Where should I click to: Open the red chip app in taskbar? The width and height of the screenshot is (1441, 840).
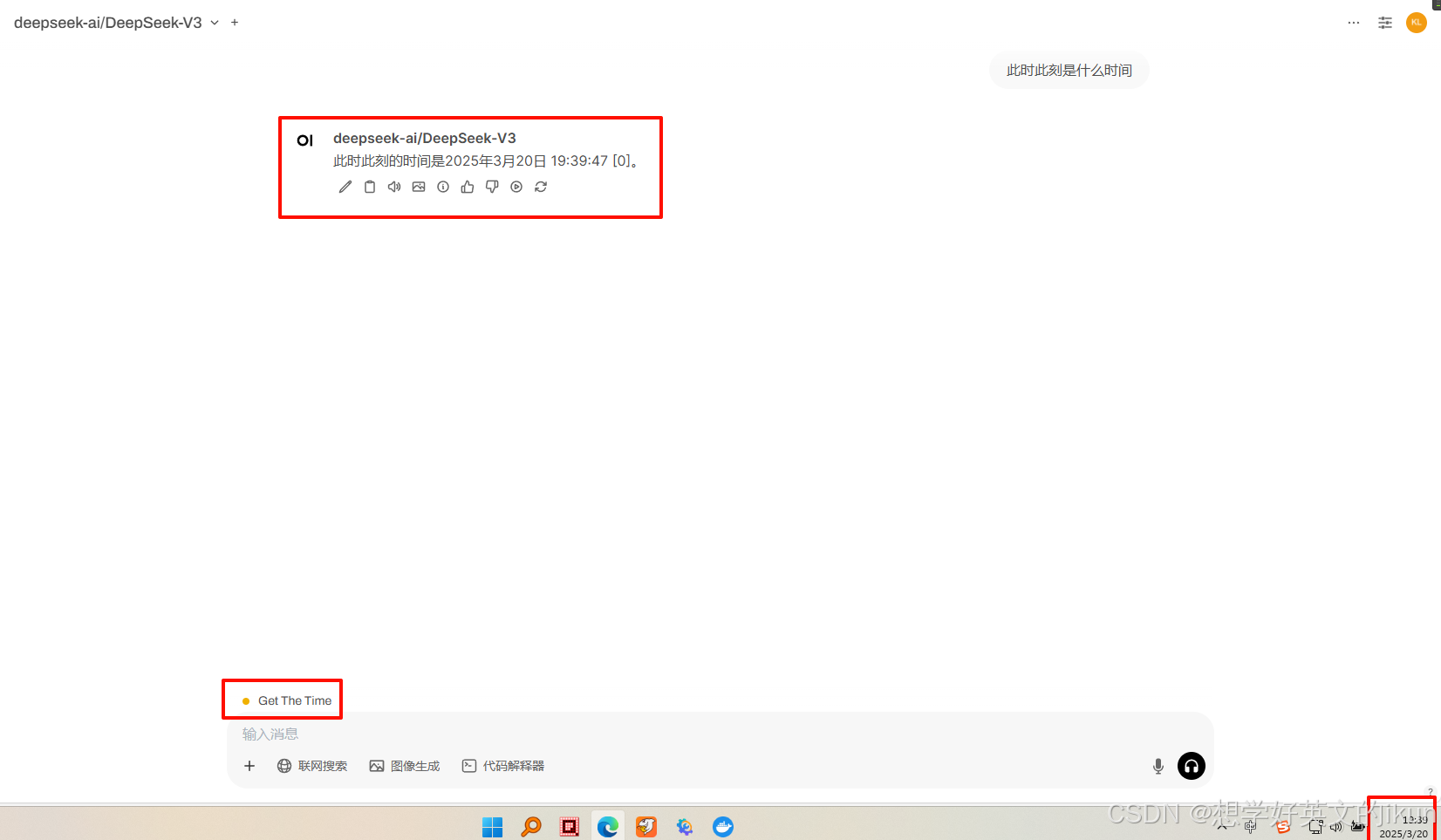[x=570, y=826]
